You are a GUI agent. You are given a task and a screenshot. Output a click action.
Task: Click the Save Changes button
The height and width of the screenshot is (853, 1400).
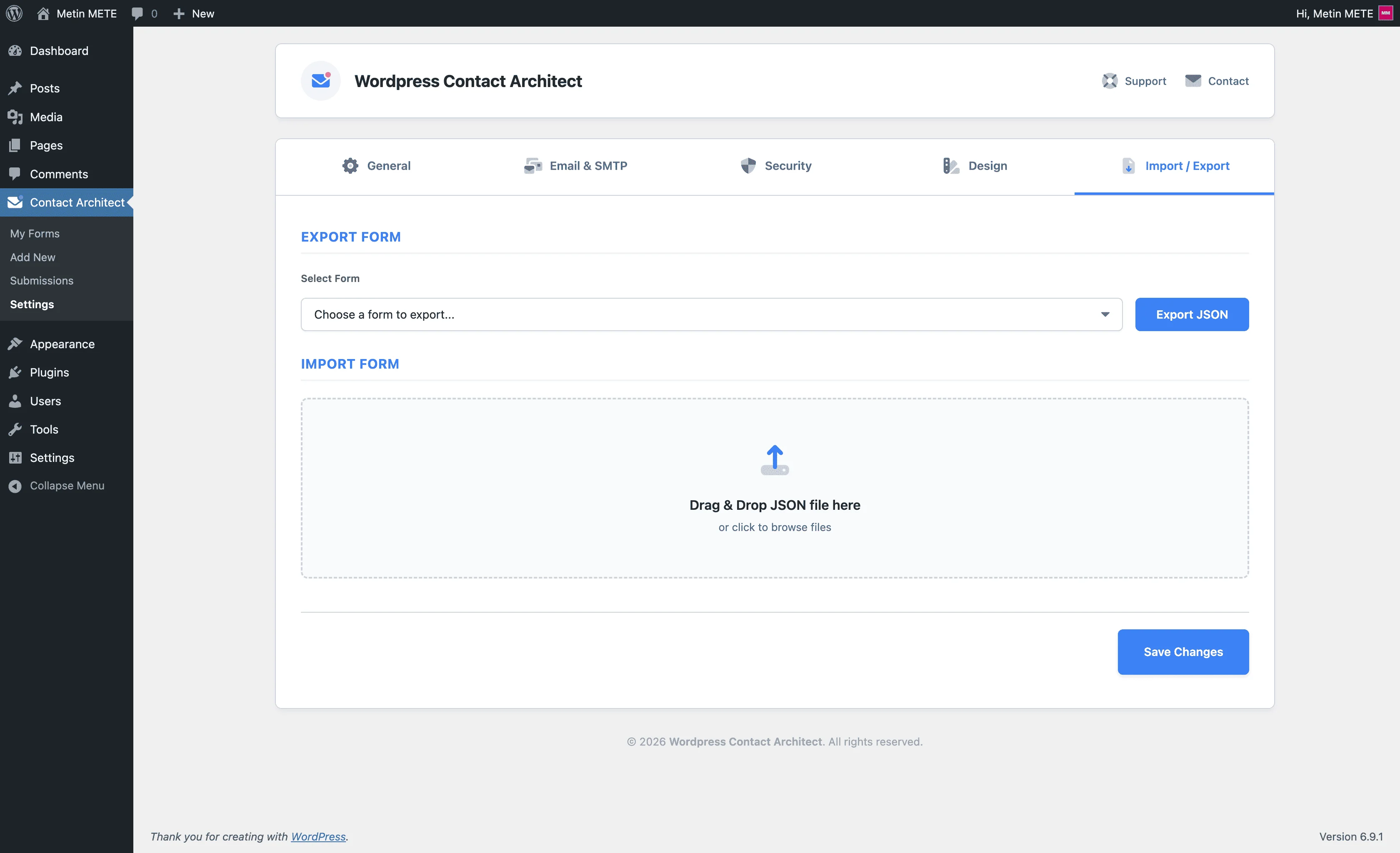coord(1182,652)
